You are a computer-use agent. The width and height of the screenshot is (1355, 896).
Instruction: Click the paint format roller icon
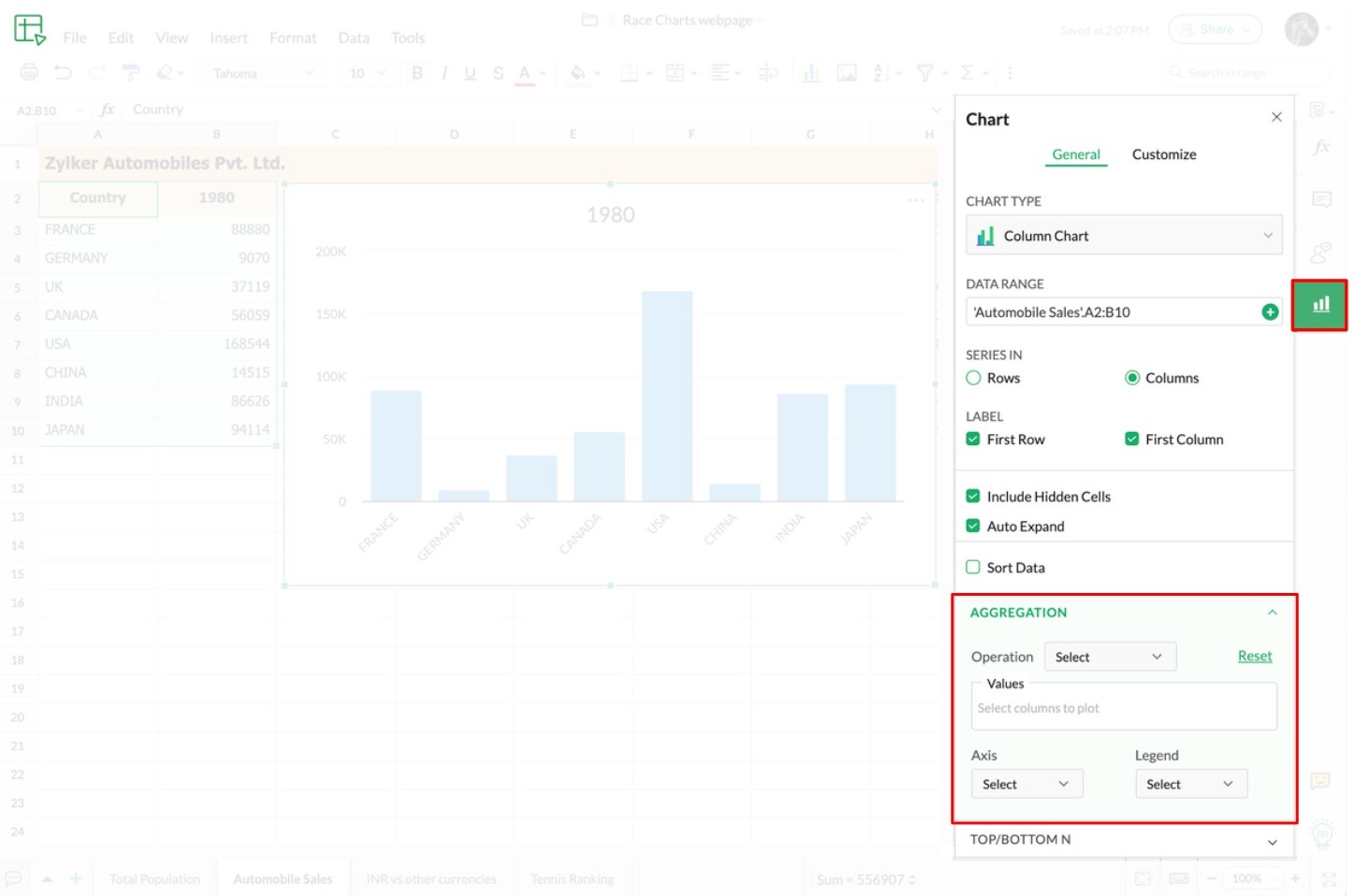pos(131,73)
